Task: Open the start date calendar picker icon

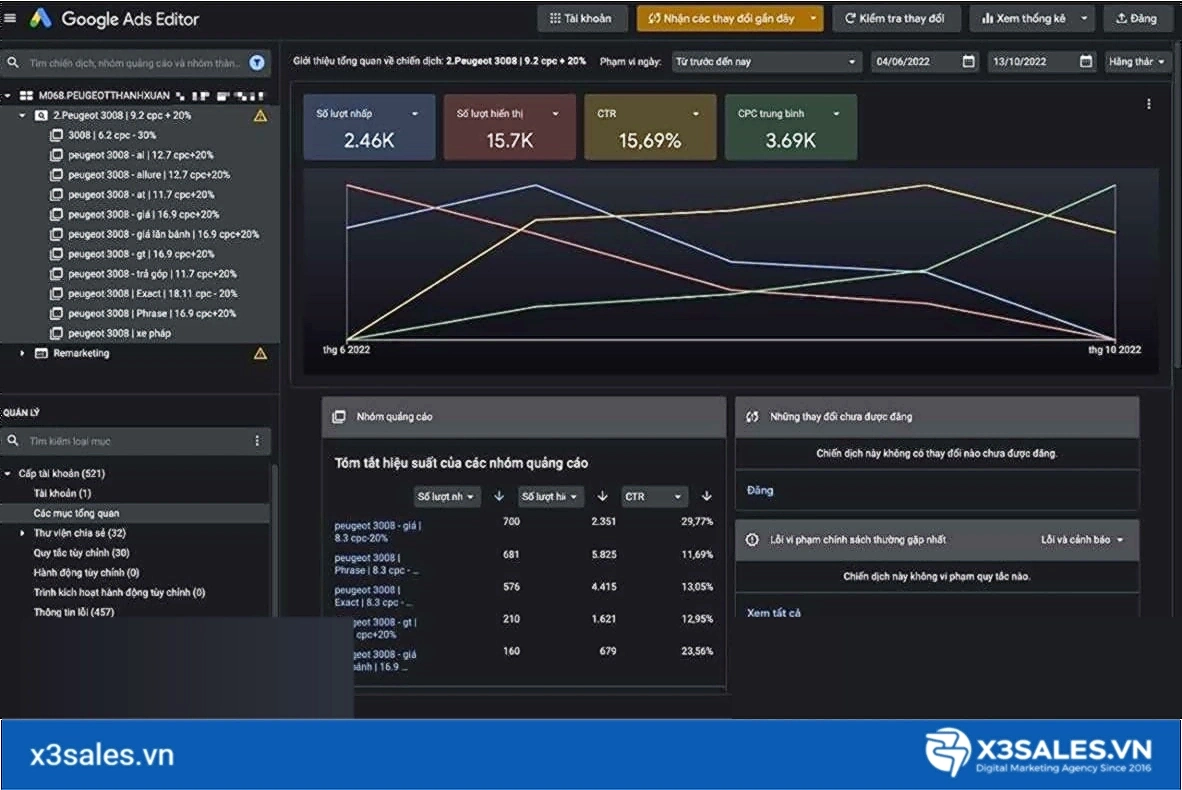Action: point(969,61)
